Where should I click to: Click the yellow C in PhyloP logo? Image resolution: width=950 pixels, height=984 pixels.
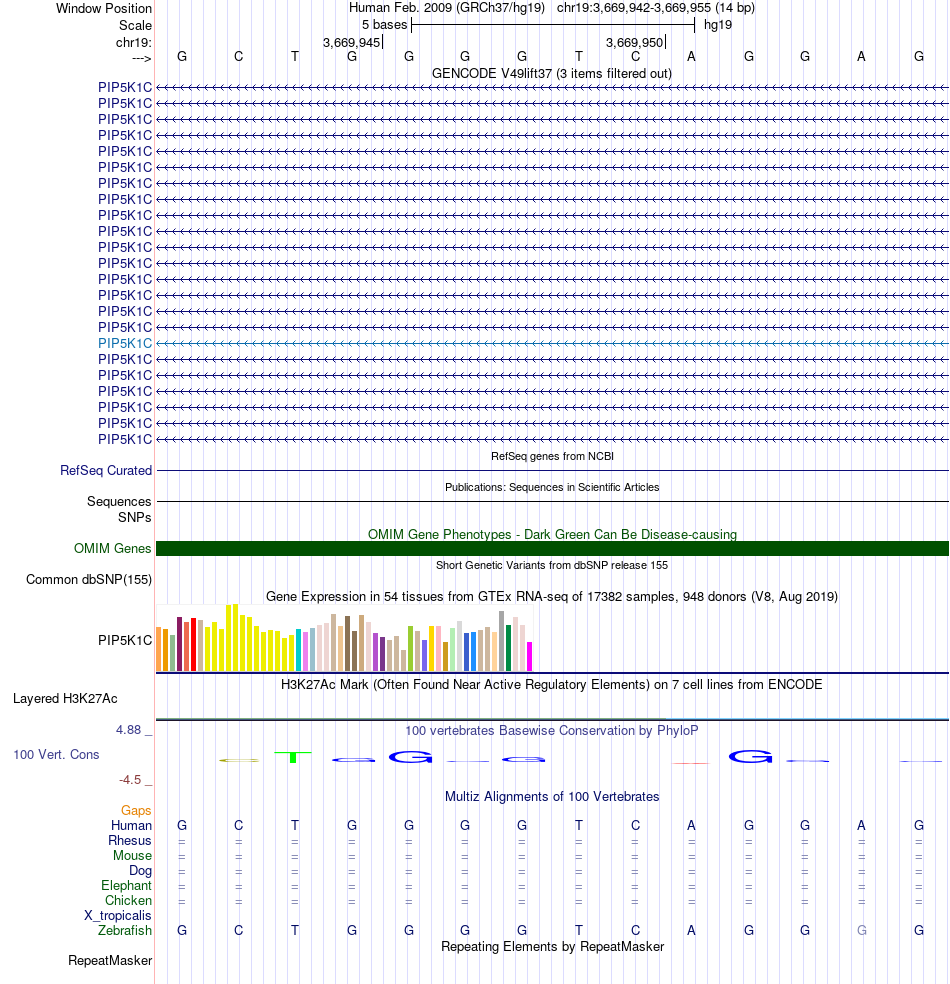239,761
